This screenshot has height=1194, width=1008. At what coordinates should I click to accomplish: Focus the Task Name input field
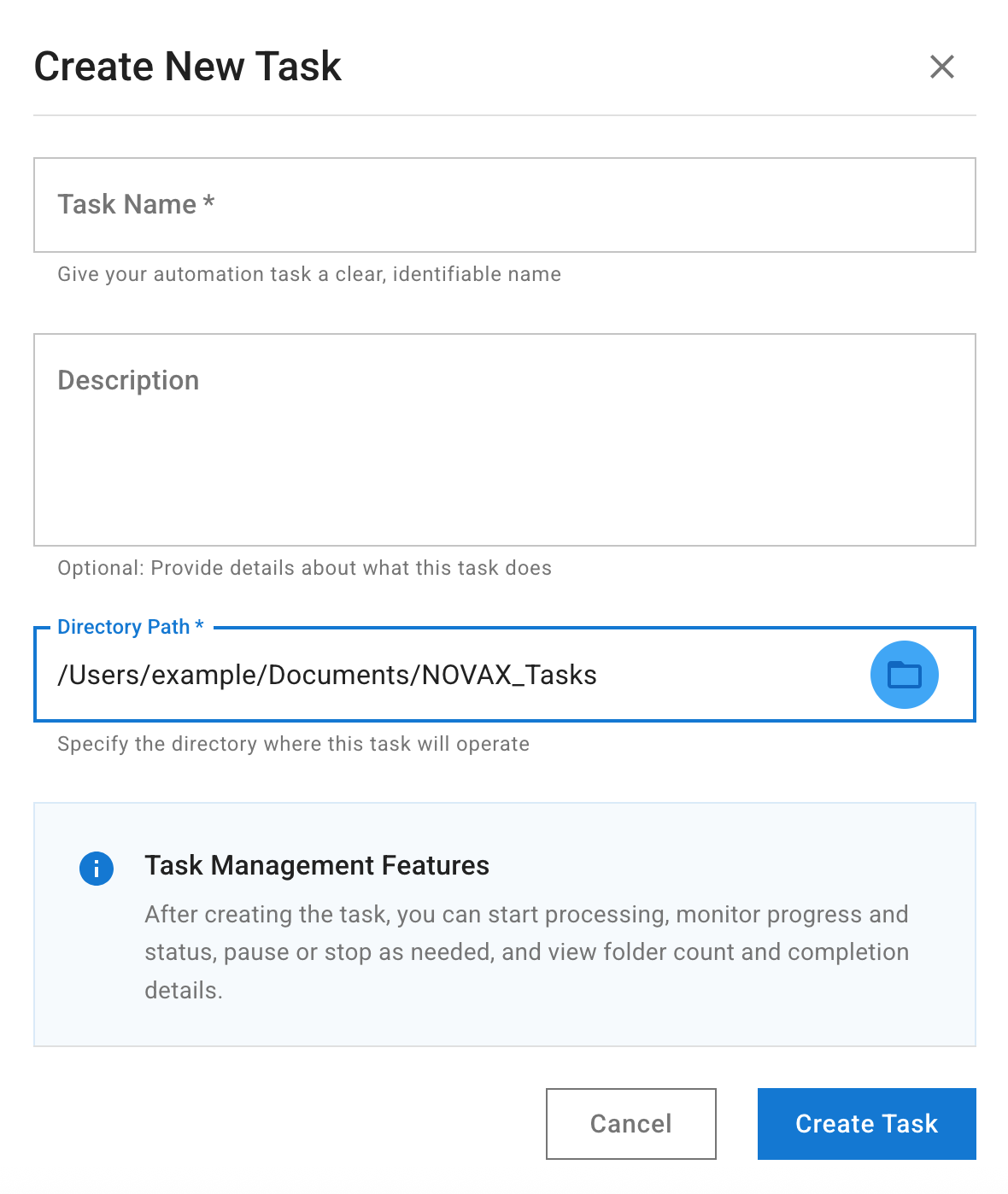point(504,205)
